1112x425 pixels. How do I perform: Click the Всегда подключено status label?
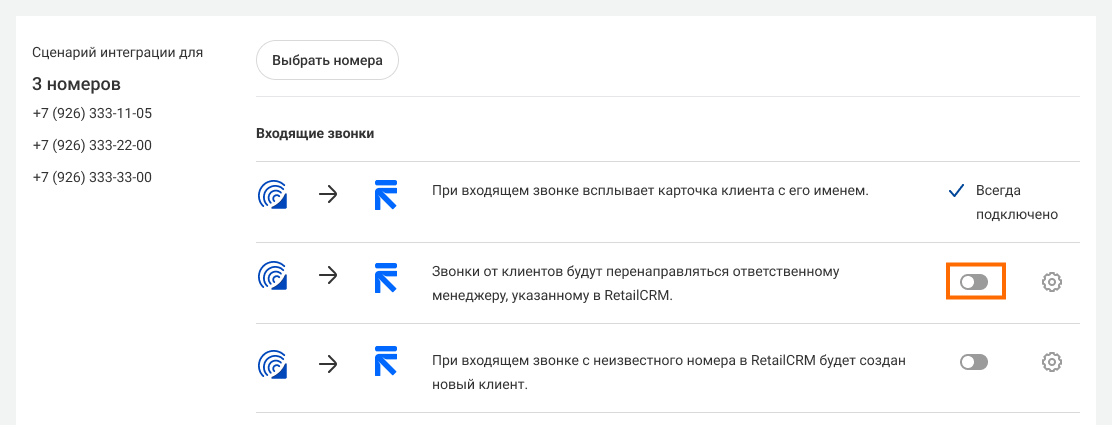click(x=1017, y=202)
